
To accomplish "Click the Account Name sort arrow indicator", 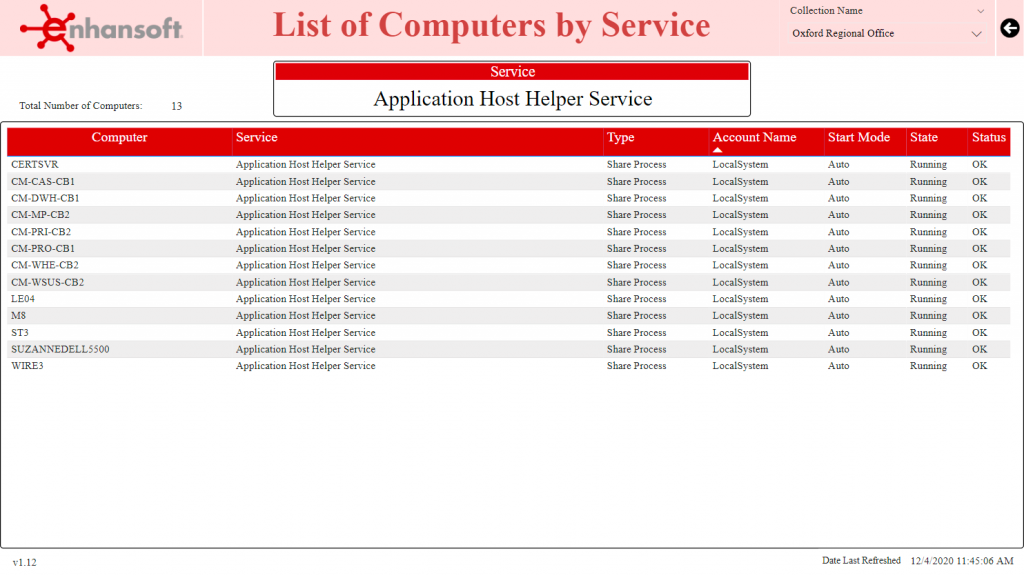I will point(717,150).
